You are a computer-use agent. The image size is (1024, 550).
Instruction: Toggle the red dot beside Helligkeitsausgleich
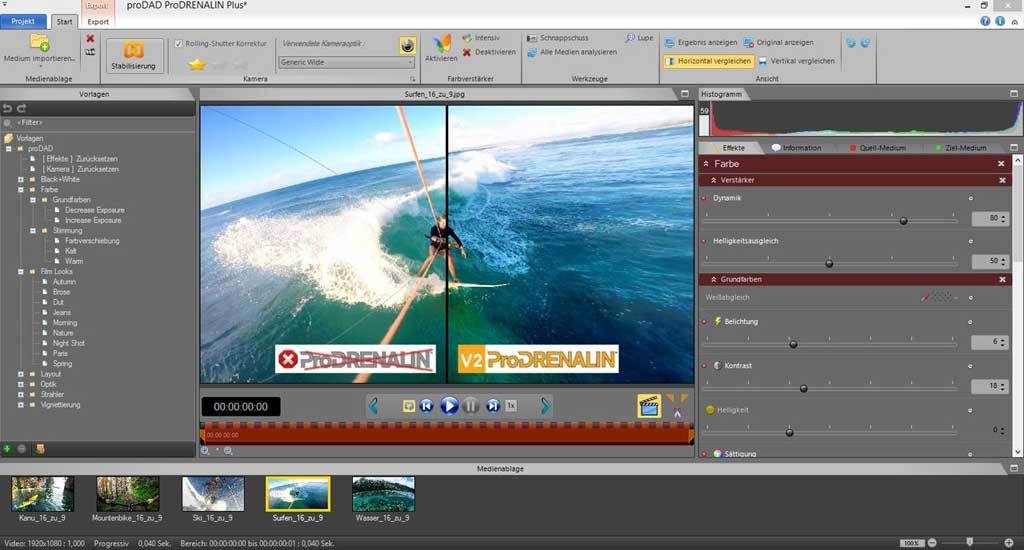[704, 241]
